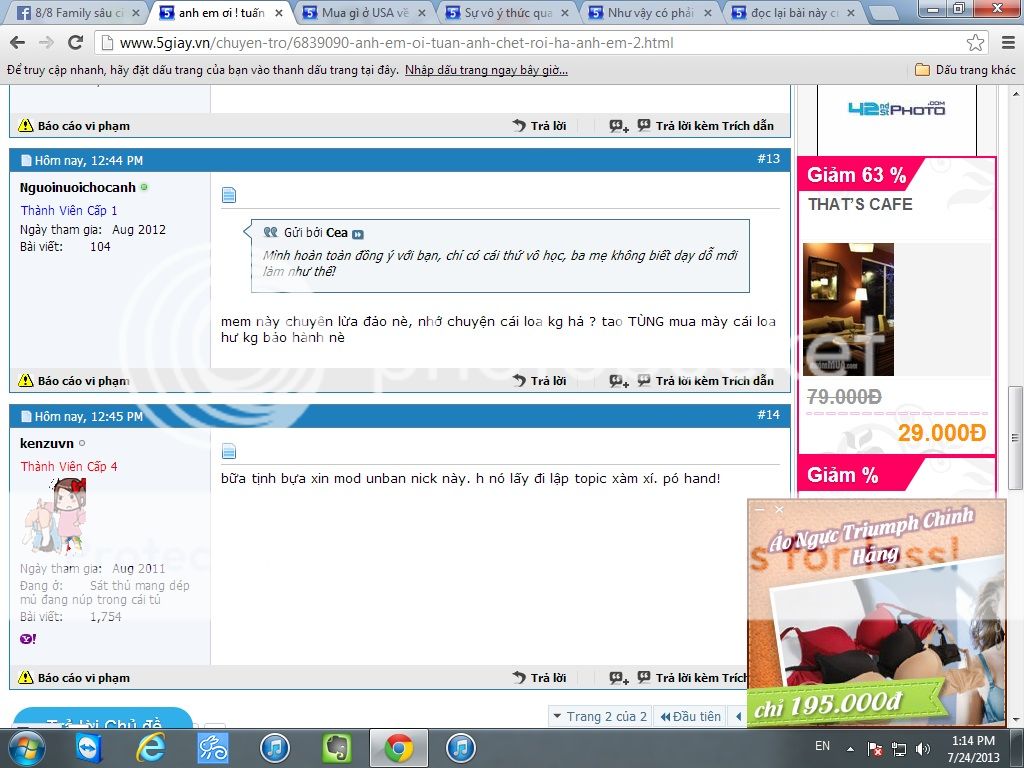Open the Nguoinuoichocanh user profile link
This screenshot has height=768, width=1024.
pyautogui.click(x=77, y=187)
